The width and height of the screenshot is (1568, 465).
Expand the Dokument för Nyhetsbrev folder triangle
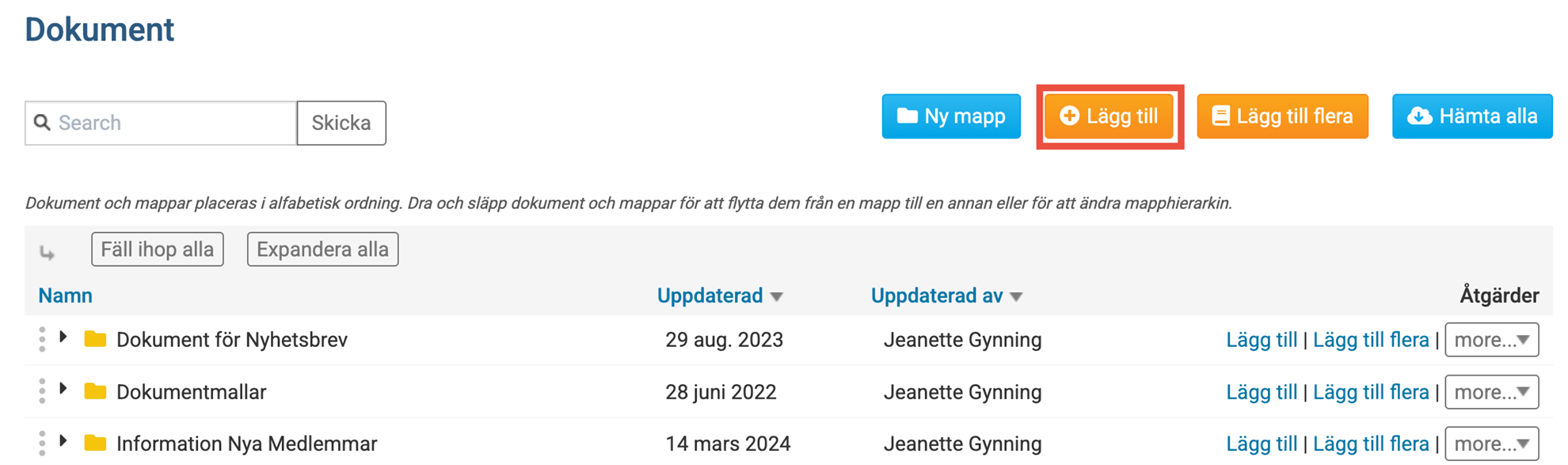[x=63, y=337]
